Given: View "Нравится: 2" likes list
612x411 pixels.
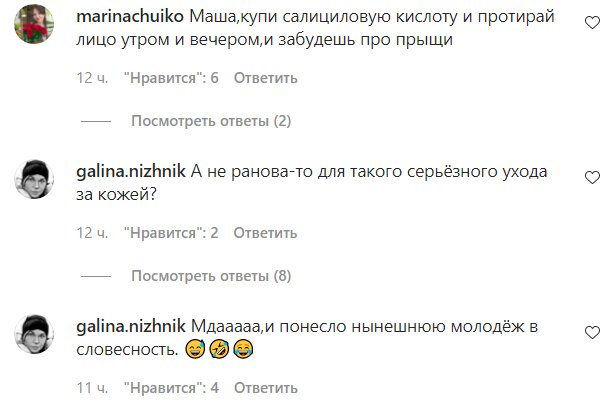Looking at the screenshot, I should coord(171,232).
